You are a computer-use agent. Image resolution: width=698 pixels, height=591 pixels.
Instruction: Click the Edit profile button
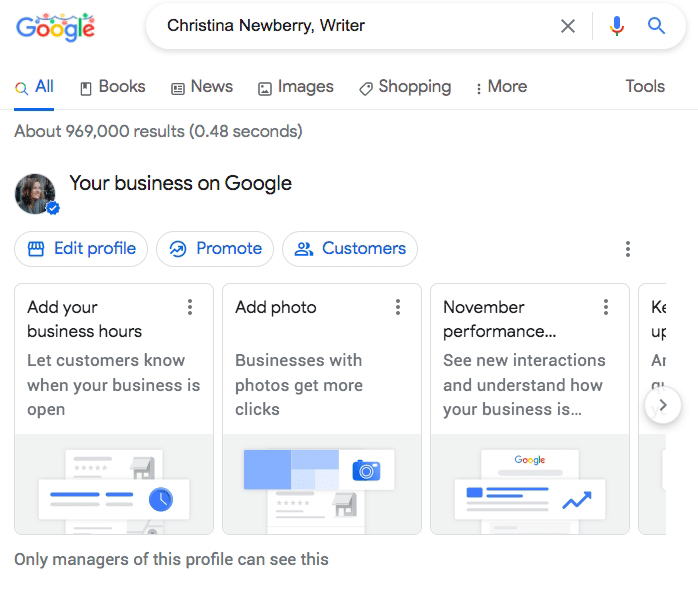81,249
